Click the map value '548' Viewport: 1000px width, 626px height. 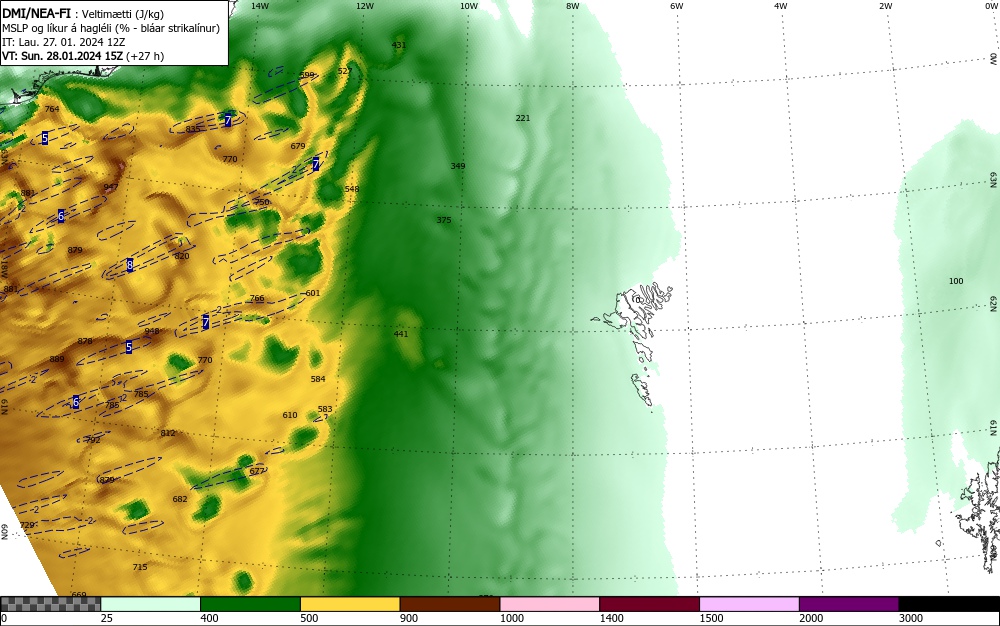[x=352, y=189]
